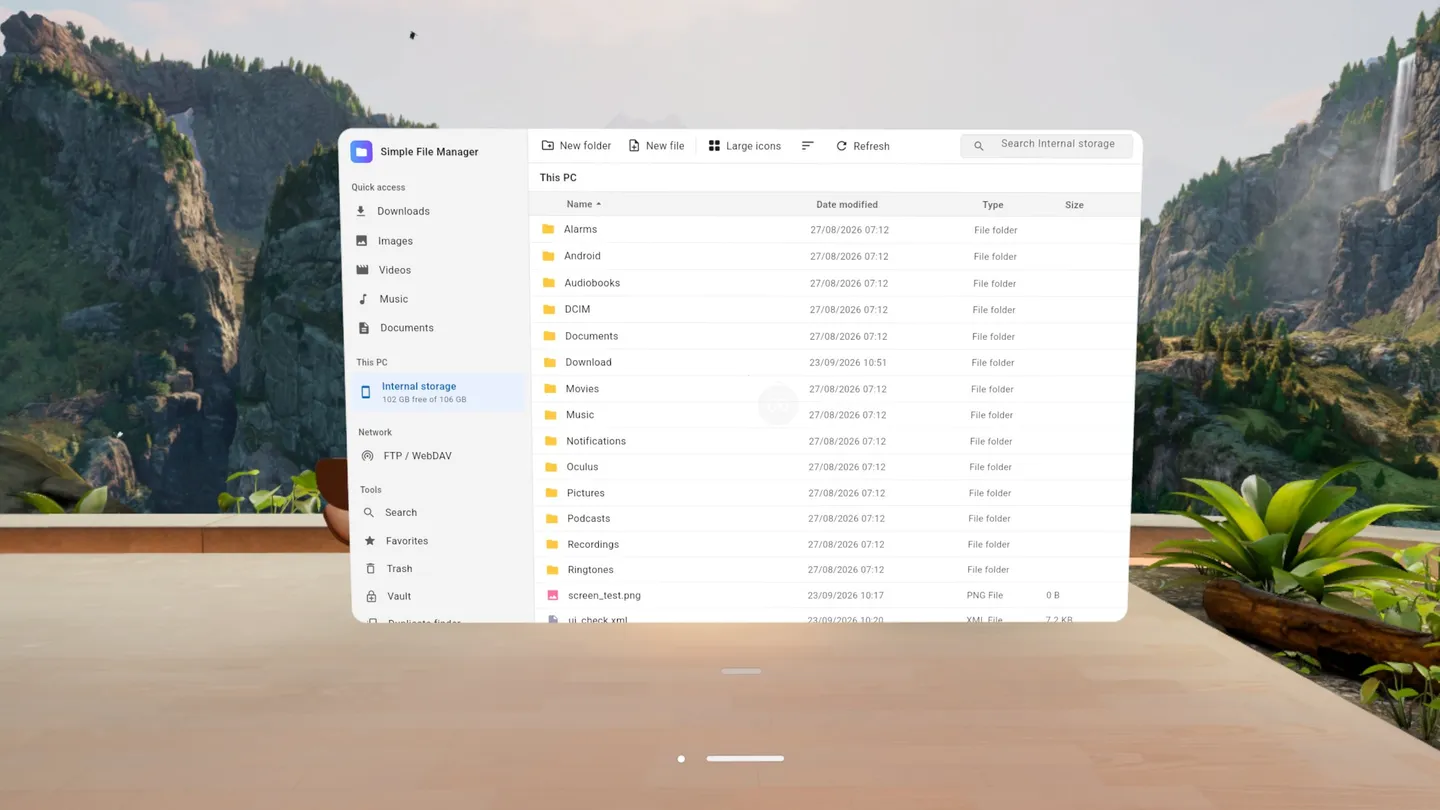Select the Recordings folder

(835, 544)
